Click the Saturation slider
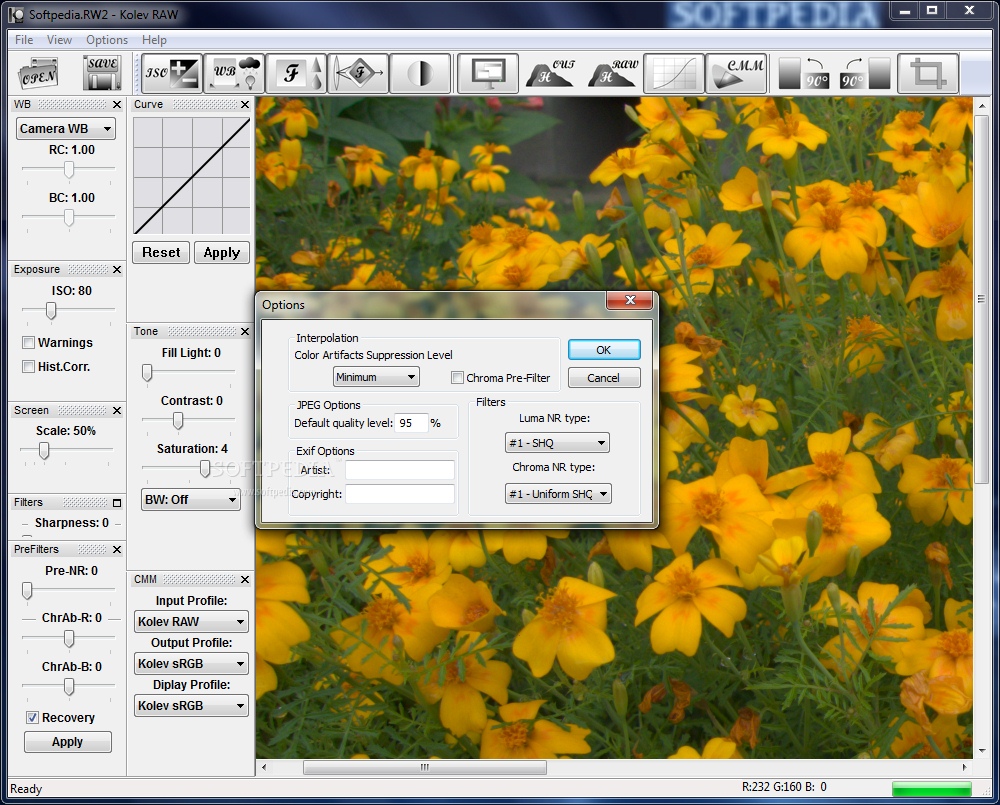 tap(204, 469)
